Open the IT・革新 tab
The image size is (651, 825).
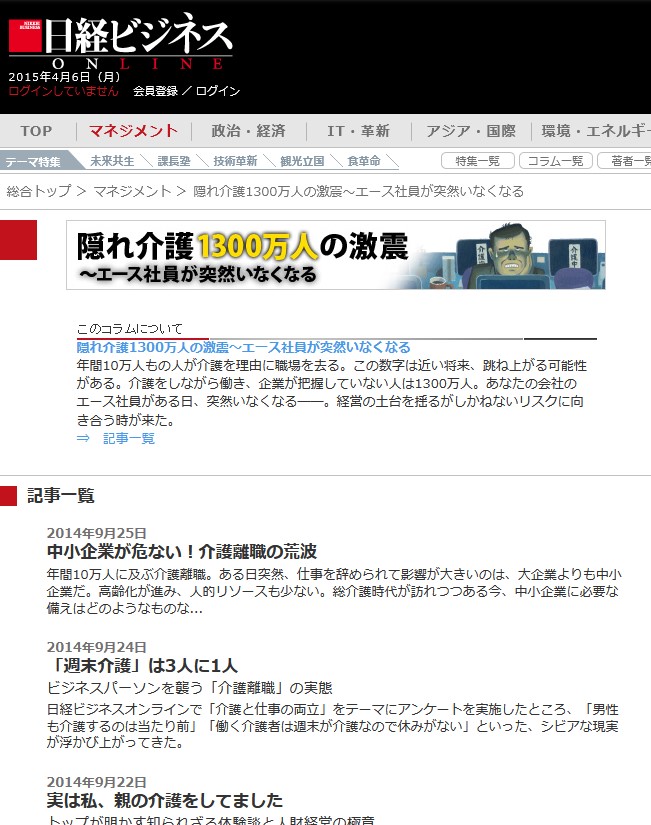(358, 131)
